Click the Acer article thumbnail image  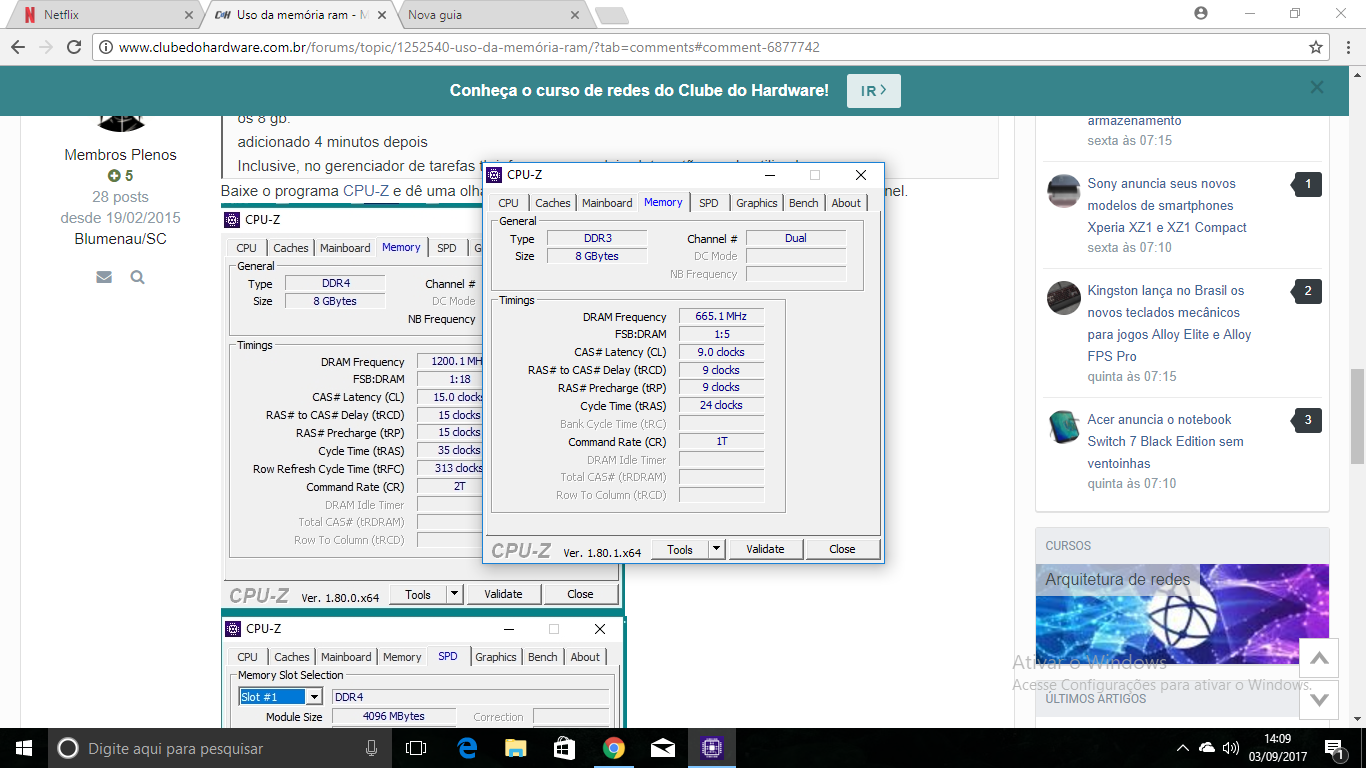coord(1063,427)
